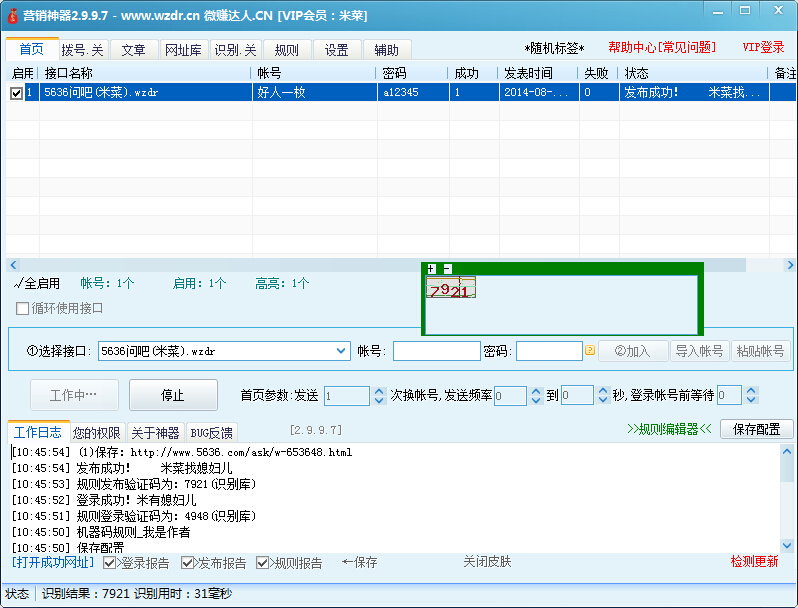Viewport: 798px width, 608px height.
Task: Click the 7921 captcha image
Action: (x=450, y=289)
